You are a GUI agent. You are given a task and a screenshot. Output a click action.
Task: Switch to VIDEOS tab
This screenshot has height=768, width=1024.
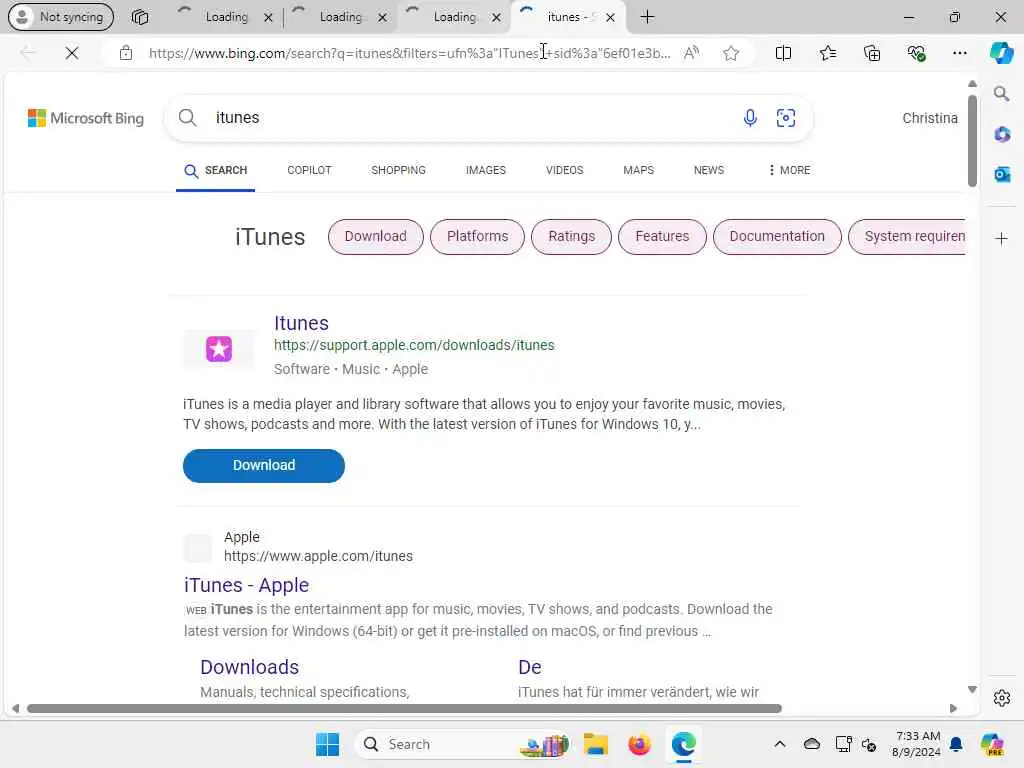[565, 170]
